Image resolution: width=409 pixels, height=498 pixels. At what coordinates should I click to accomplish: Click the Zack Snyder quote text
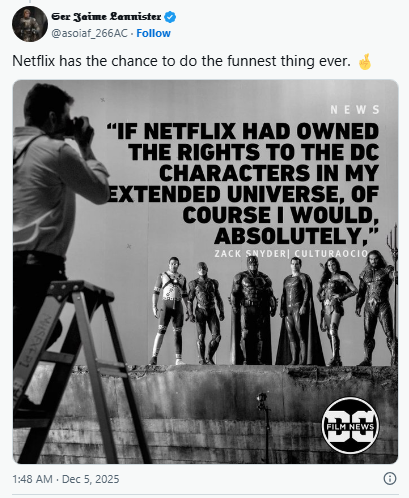click(243, 183)
